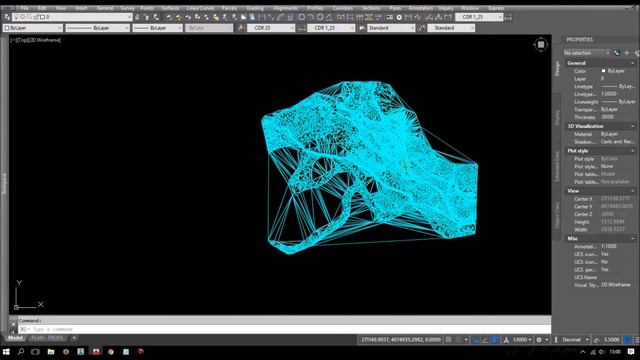Open the CDR 1_25 dropdown in top toolbar

pyautogui.click(x=479, y=17)
